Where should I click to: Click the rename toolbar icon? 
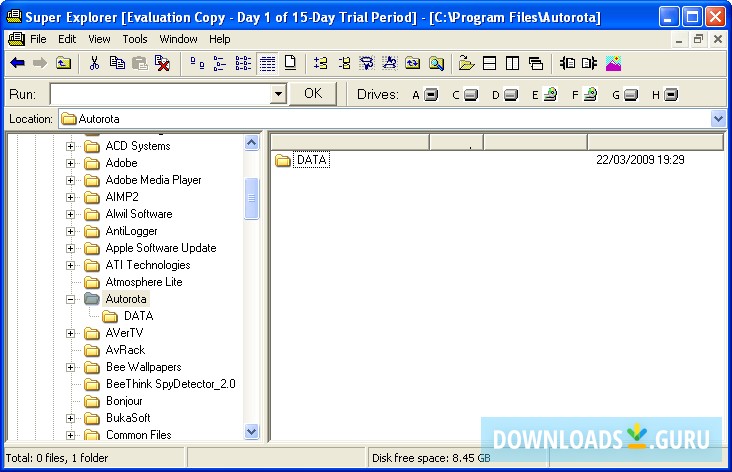pos(390,63)
